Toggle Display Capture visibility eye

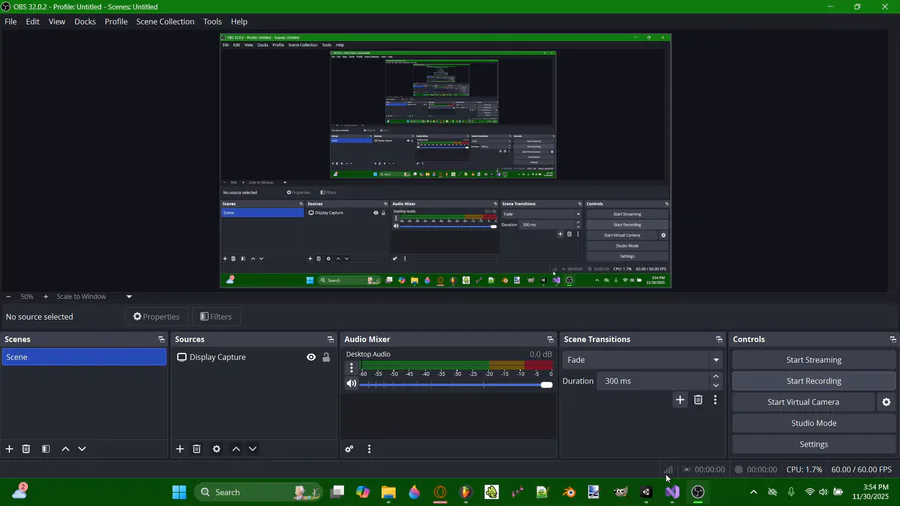tap(311, 357)
